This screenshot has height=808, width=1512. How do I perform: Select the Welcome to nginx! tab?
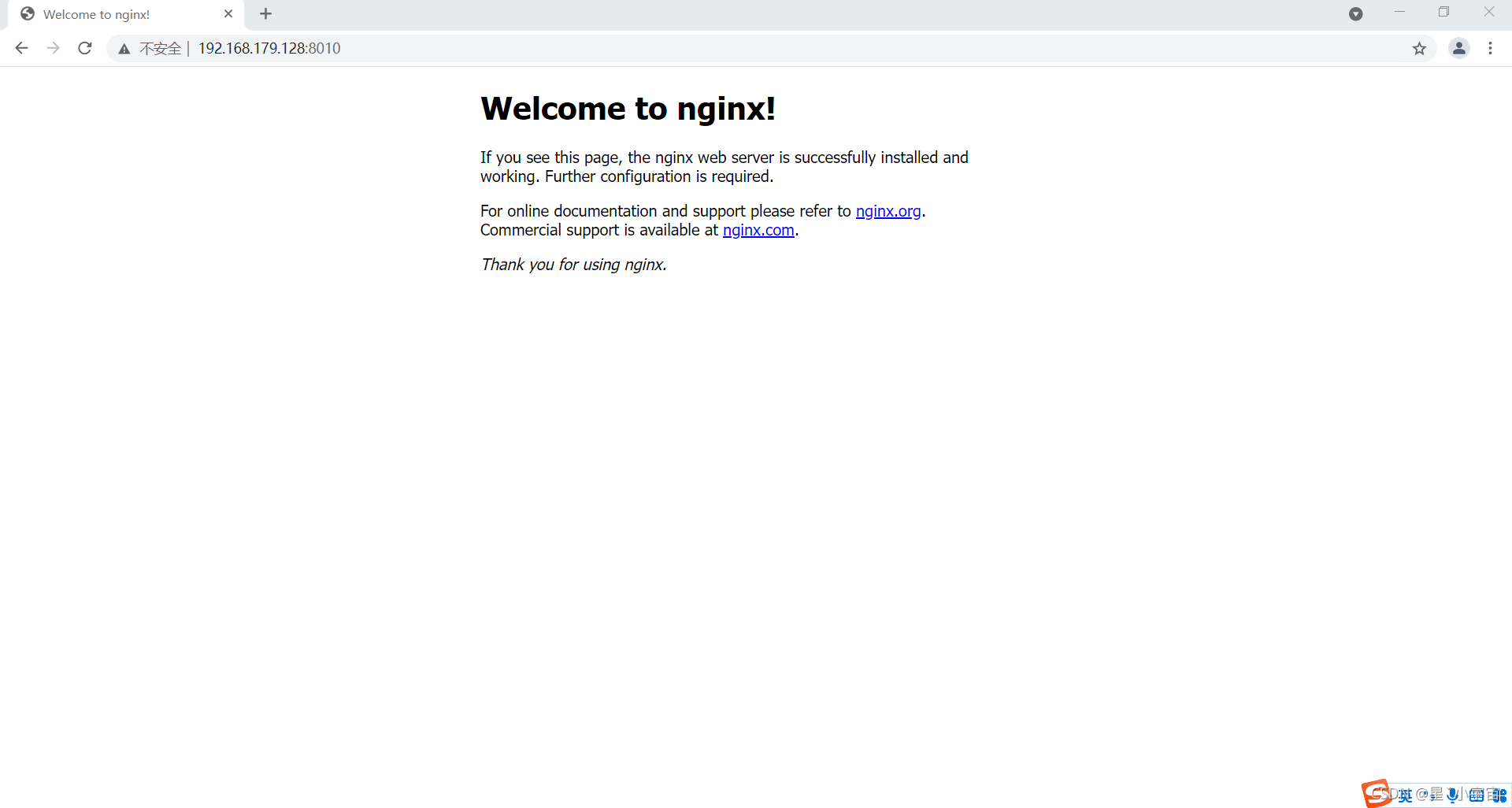click(x=126, y=14)
